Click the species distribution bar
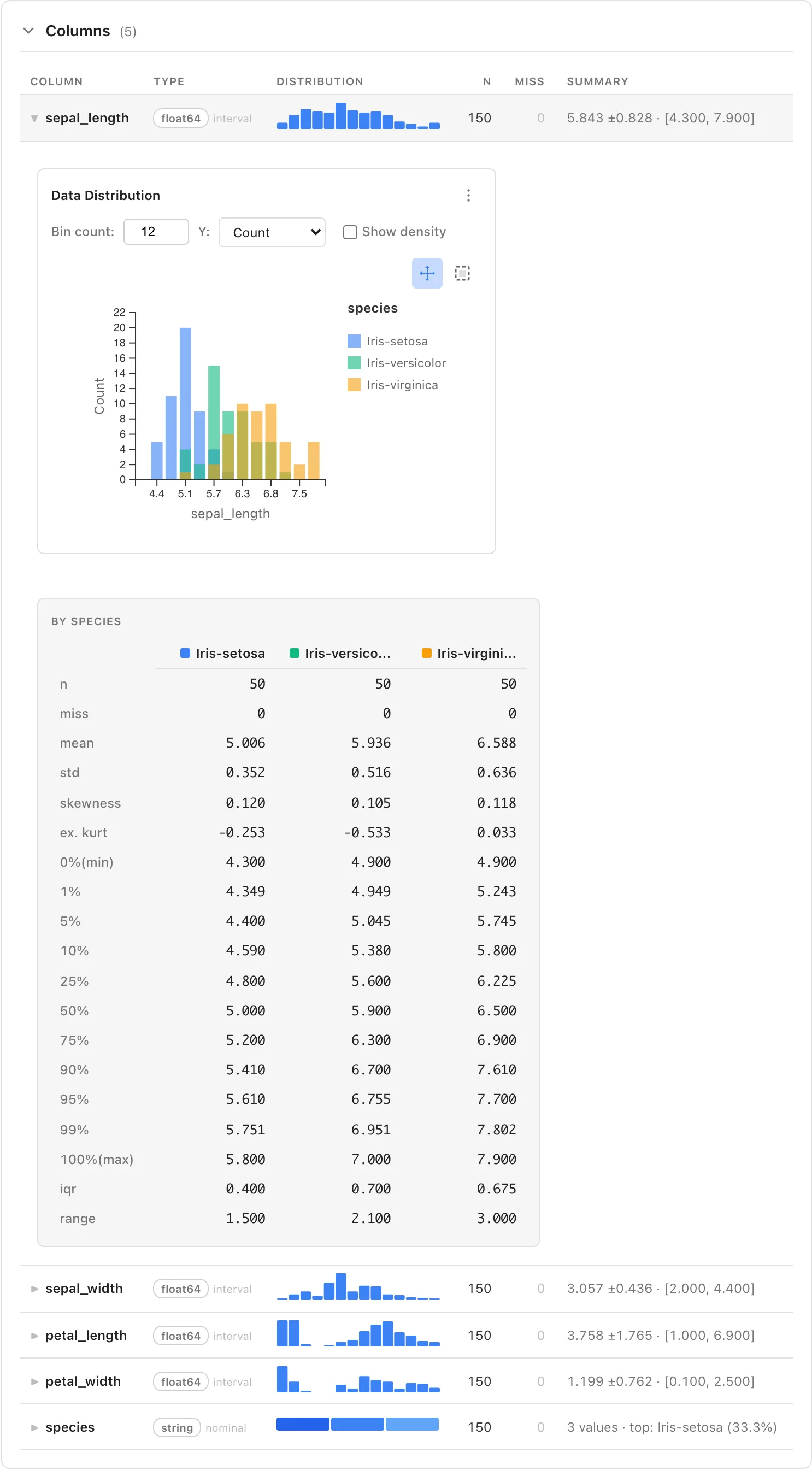812x1470 pixels. click(358, 1424)
